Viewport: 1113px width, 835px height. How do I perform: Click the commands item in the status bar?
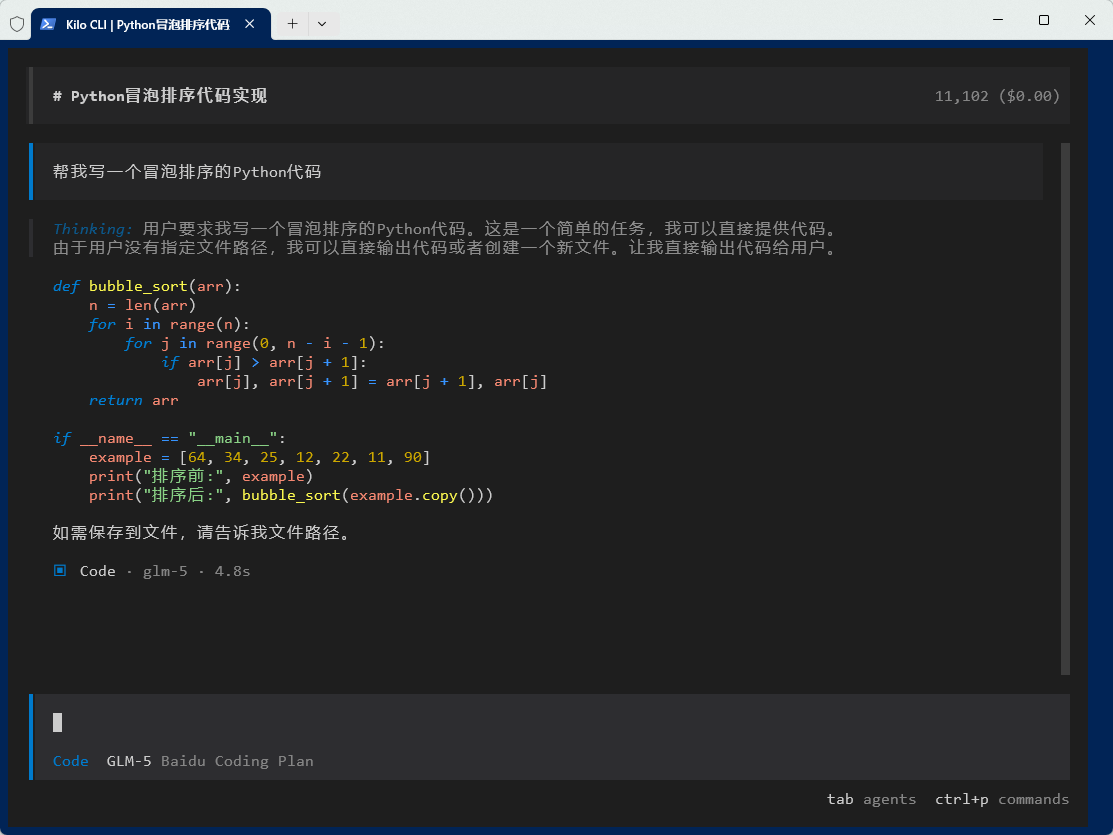pyautogui.click(x=1033, y=799)
